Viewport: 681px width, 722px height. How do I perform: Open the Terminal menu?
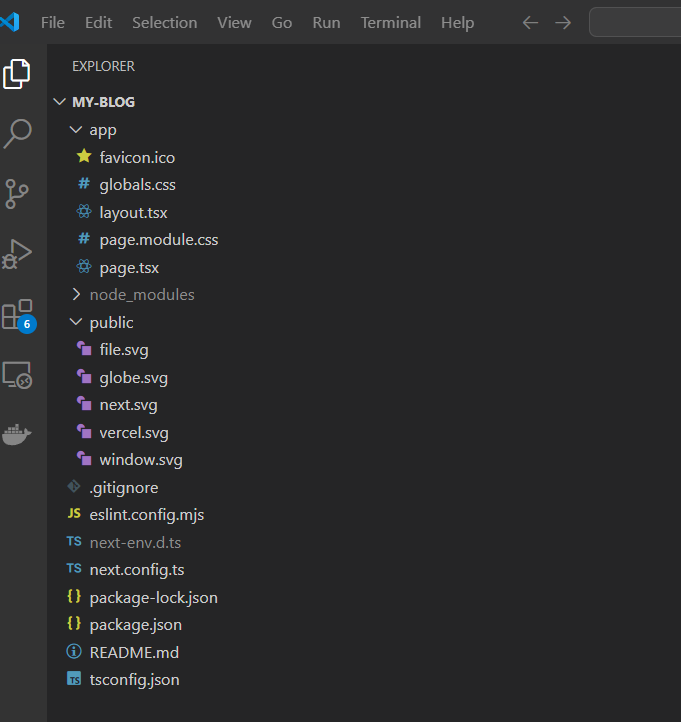pyautogui.click(x=391, y=22)
